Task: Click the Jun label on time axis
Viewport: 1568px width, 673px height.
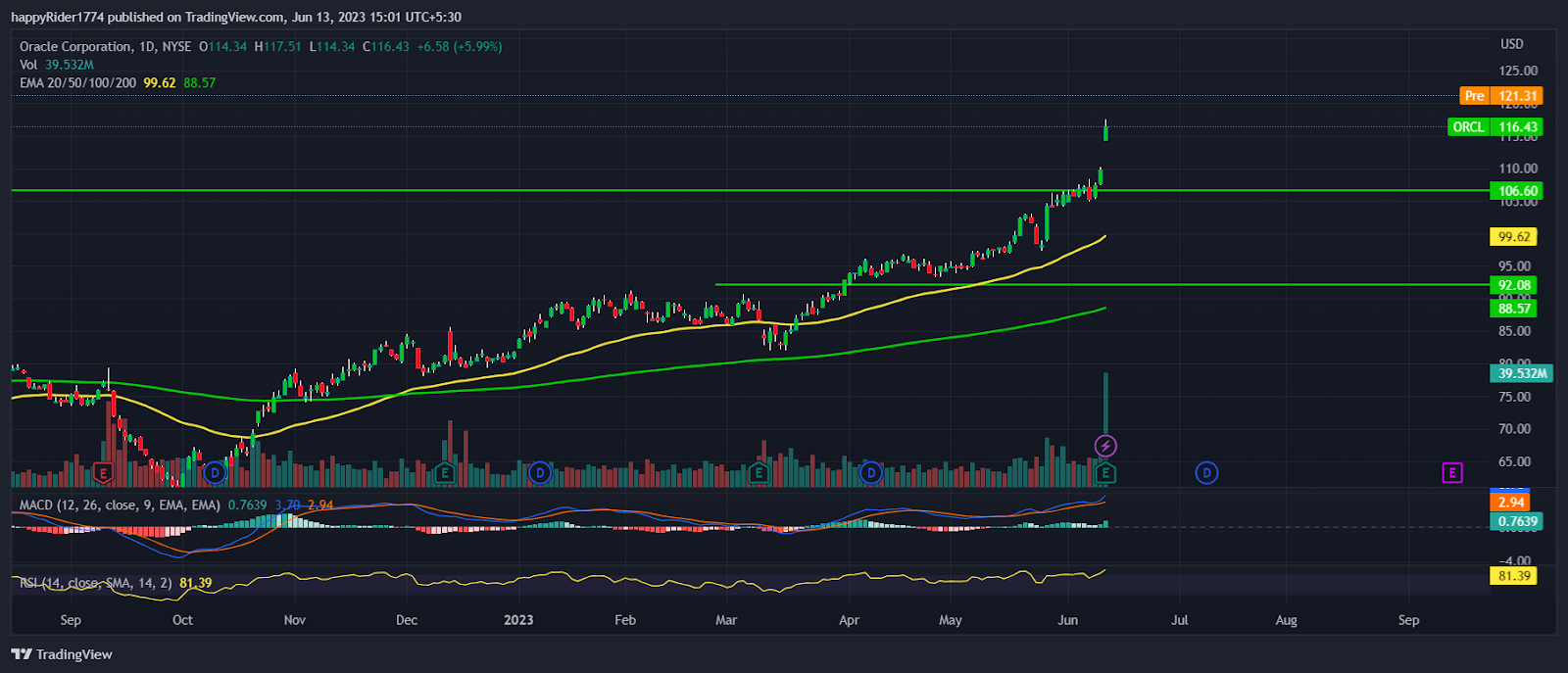Action: tap(1068, 620)
